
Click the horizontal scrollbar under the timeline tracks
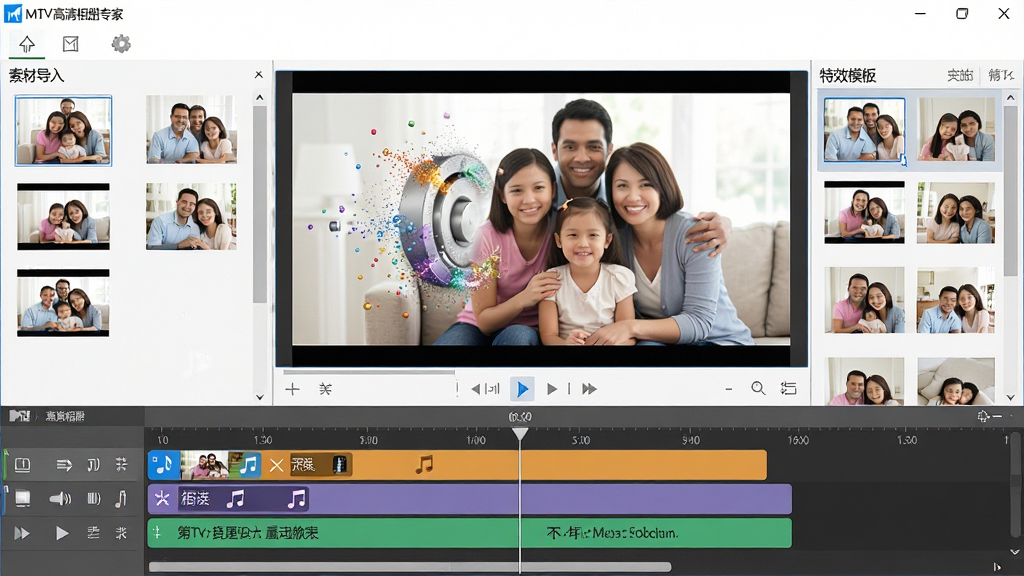(x=410, y=567)
